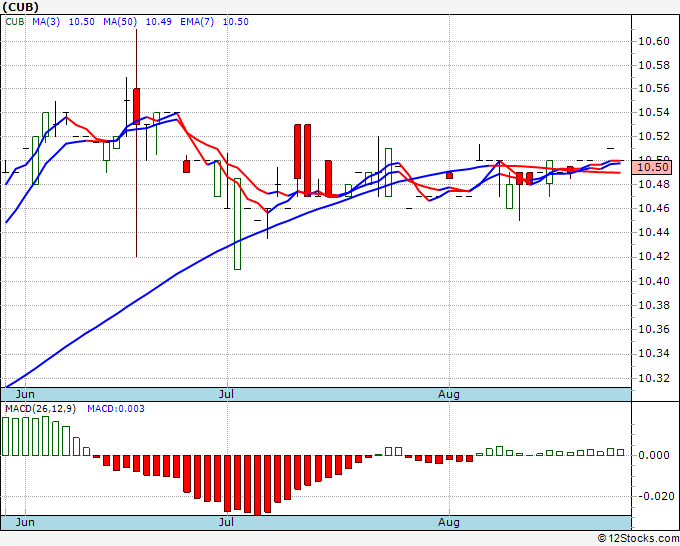The height and width of the screenshot is (546, 680).
Task: Click the 10.52 price axis label
Action: (654, 137)
